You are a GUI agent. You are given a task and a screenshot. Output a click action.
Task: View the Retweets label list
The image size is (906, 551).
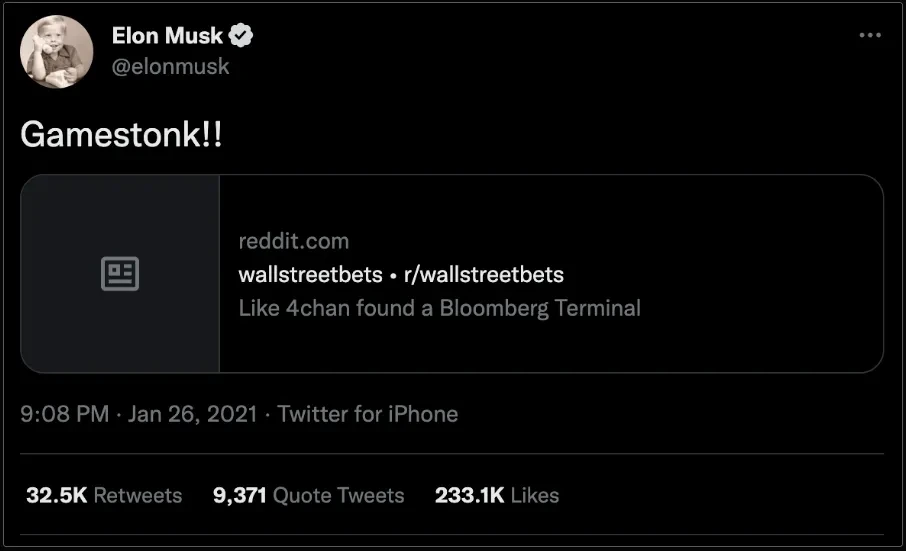click(138, 495)
